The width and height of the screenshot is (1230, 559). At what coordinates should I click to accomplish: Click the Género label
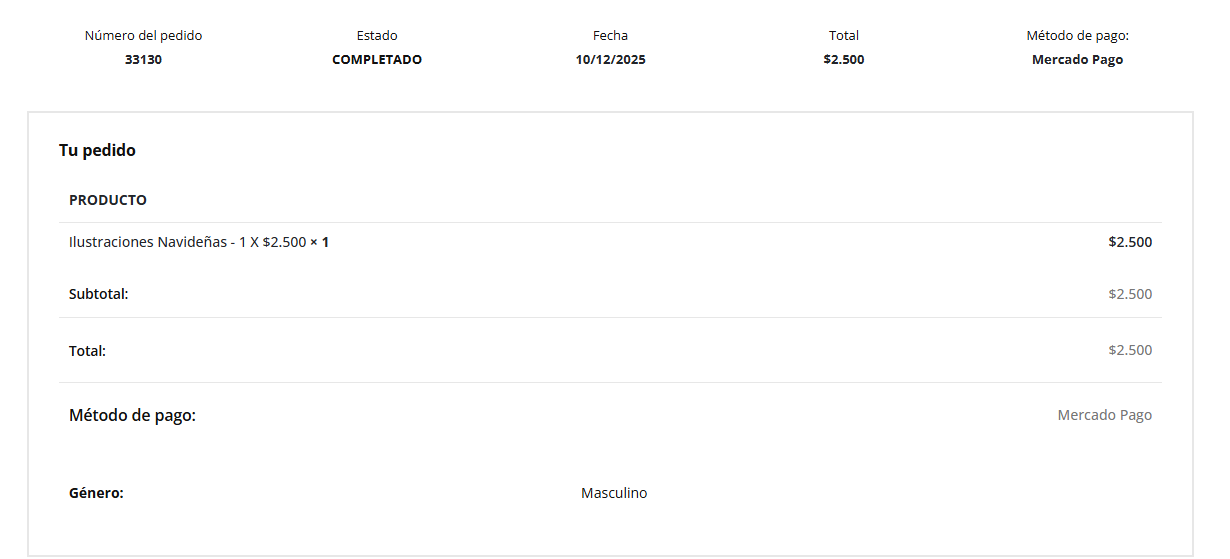(x=96, y=493)
